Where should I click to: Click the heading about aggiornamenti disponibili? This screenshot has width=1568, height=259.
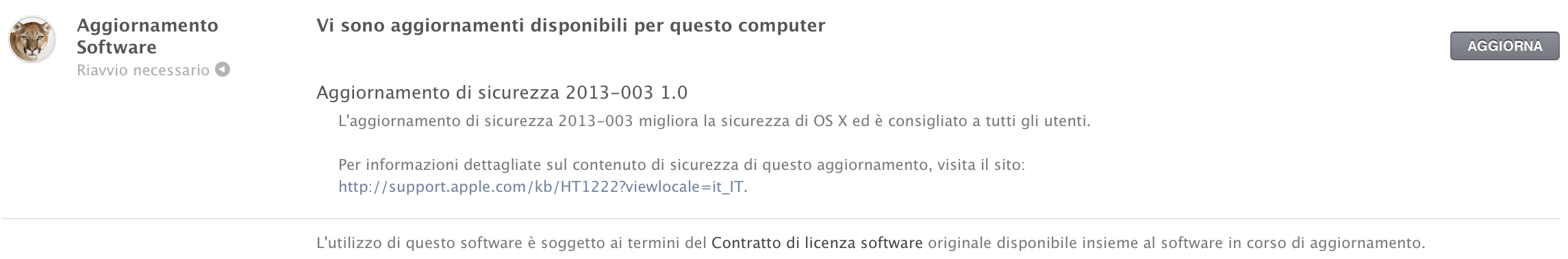coord(570,25)
